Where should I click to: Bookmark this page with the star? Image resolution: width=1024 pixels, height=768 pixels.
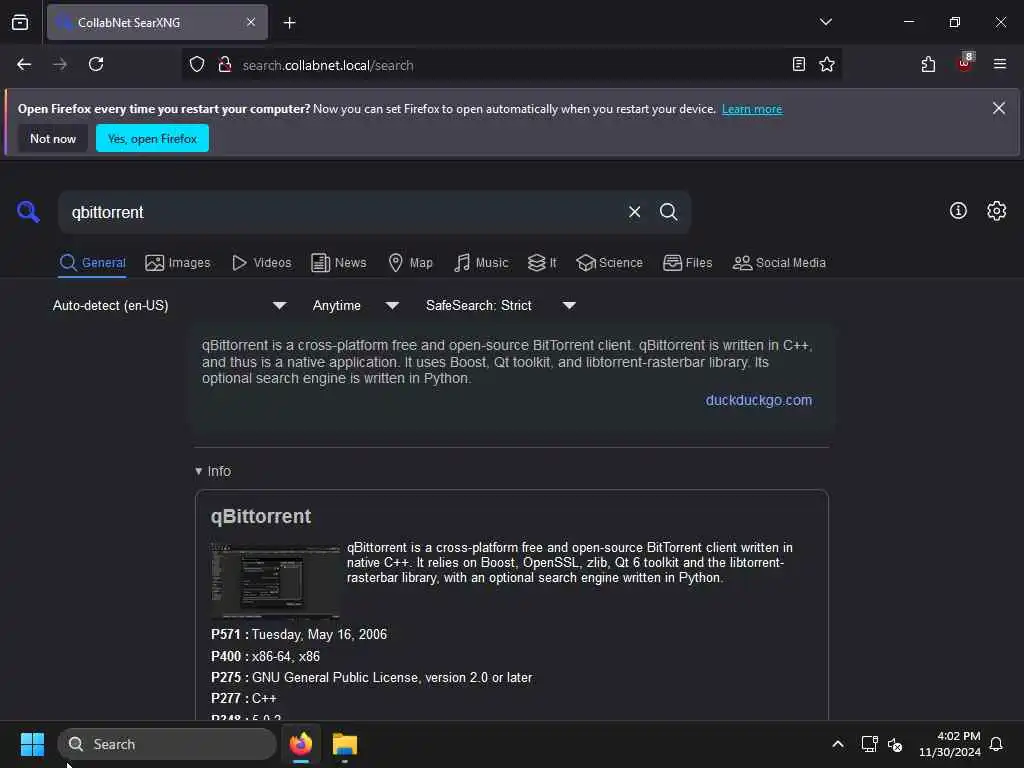click(827, 65)
